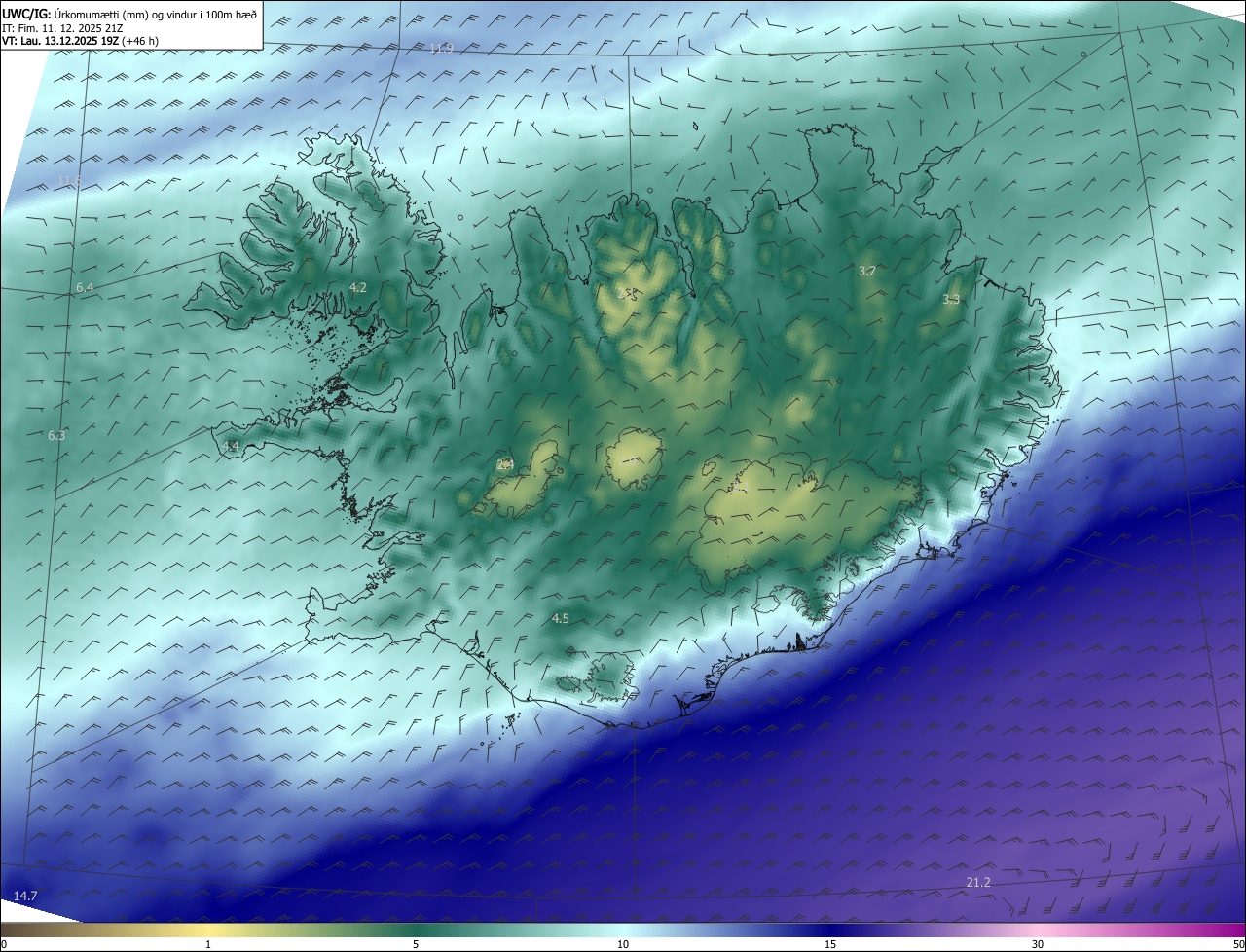Click the colour scale label 0
This screenshot has width=1246, height=952.
4,944
